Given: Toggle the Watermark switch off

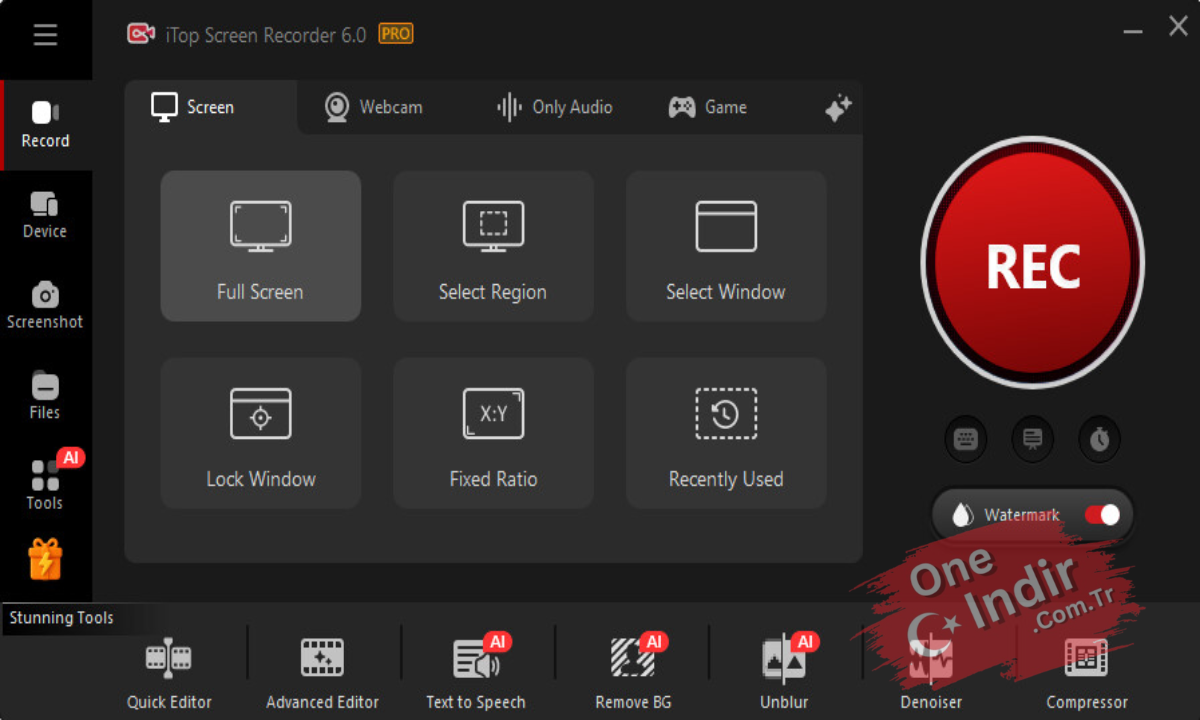Looking at the screenshot, I should pyautogui.click(x=1102, y=515).
